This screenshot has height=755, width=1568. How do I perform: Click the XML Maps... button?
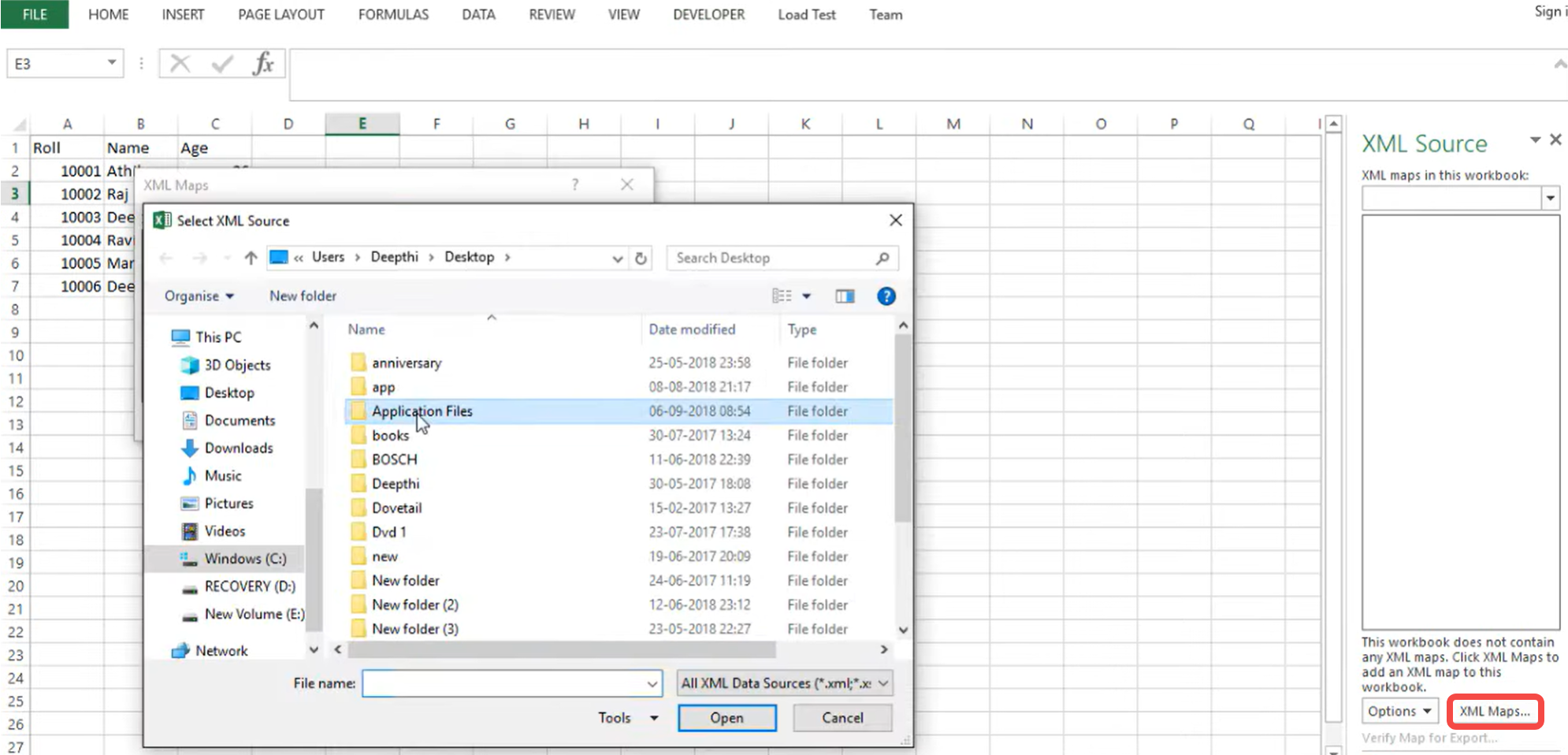(1495, 711)
